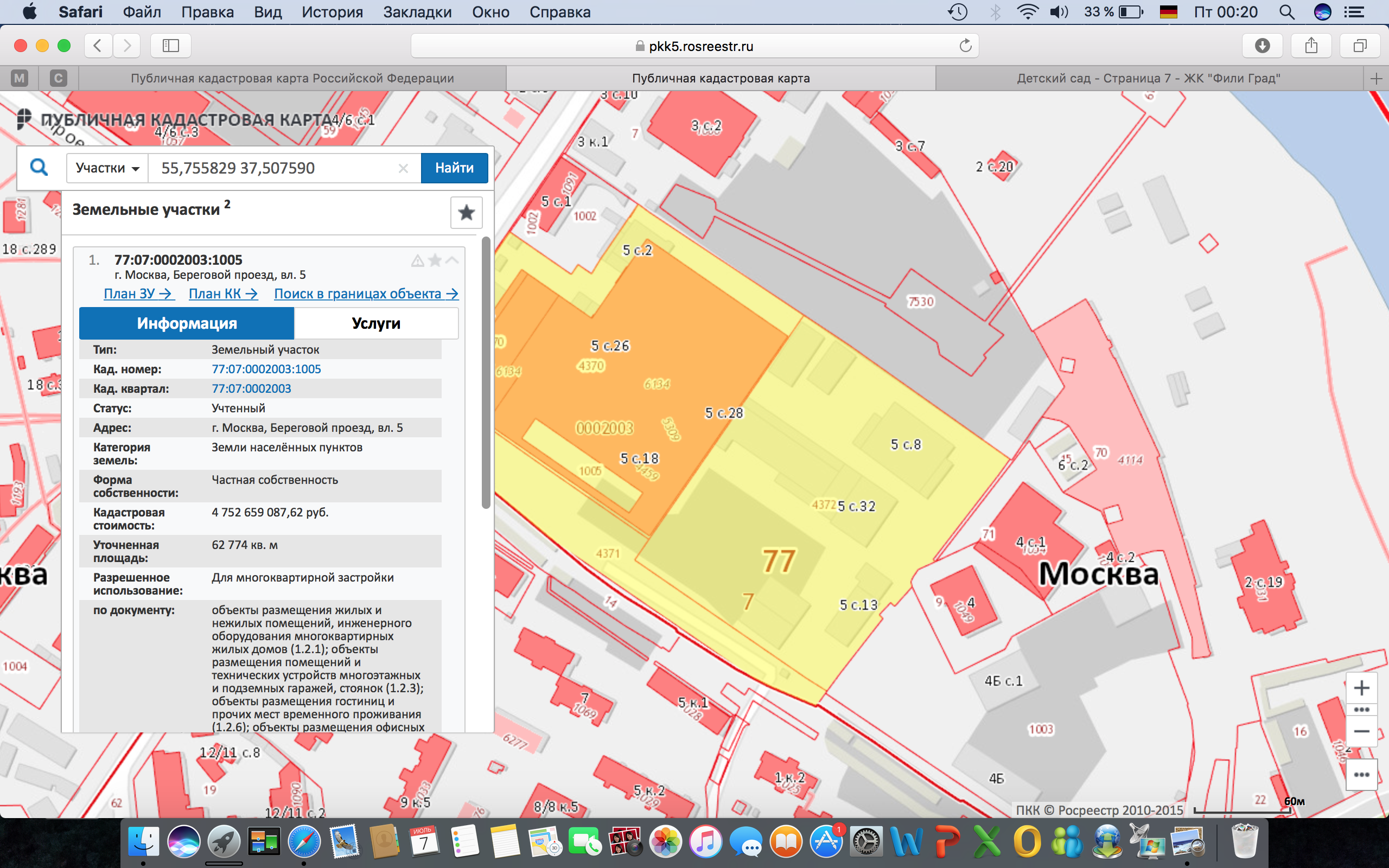
Task: Open Safari downloads button
Action: (x=1262, y=46)
